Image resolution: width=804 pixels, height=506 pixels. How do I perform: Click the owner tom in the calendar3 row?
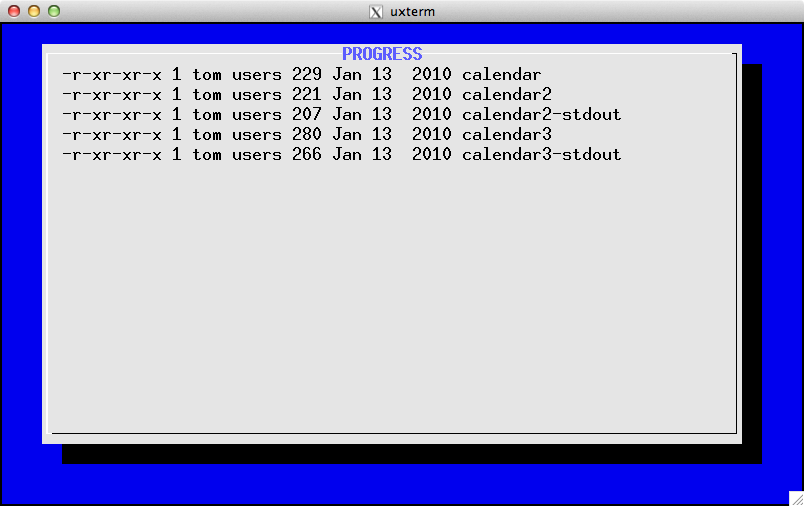tap(207, 135)
